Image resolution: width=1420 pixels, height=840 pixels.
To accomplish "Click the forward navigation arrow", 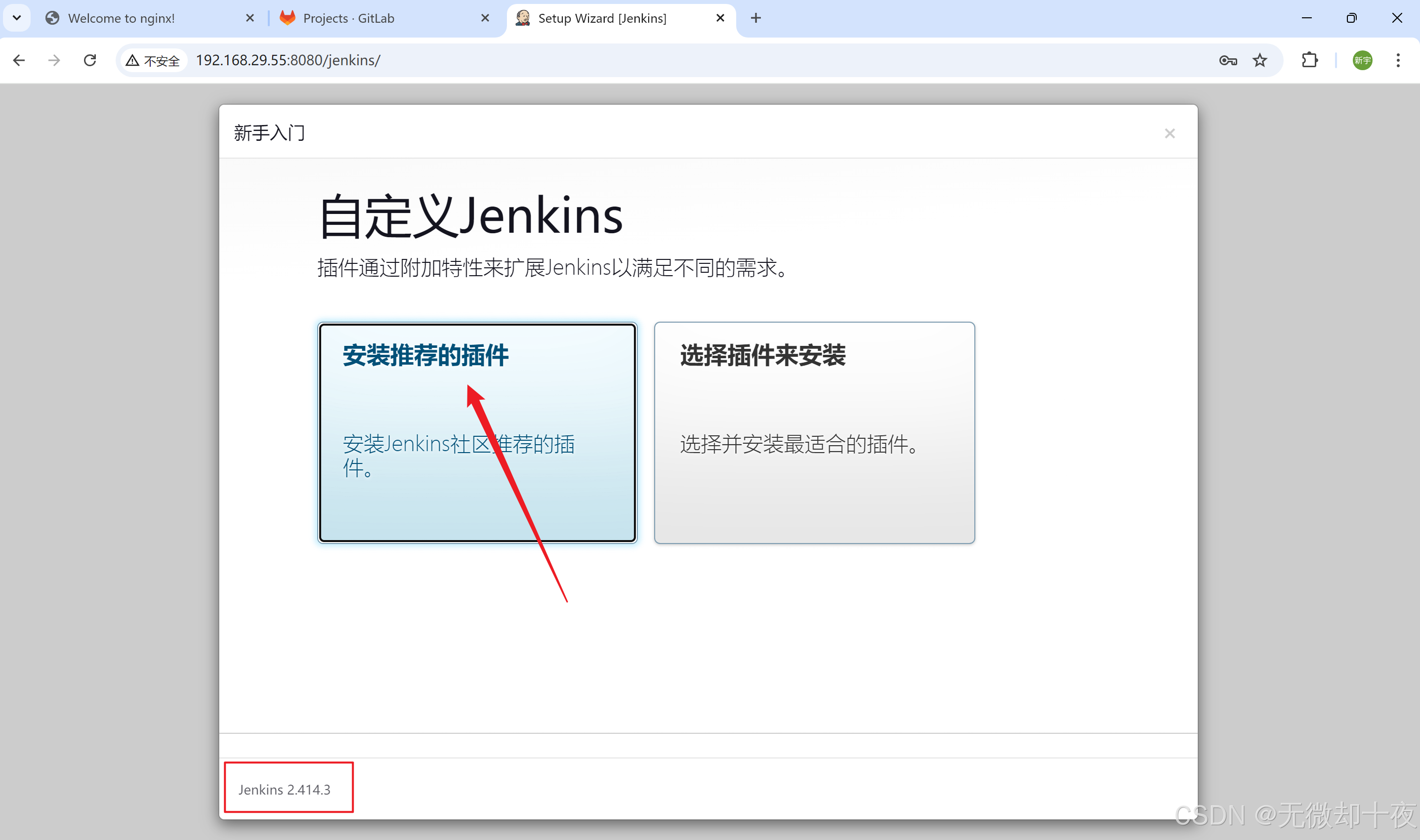I will pyautogui.click(x=54, y=60).
